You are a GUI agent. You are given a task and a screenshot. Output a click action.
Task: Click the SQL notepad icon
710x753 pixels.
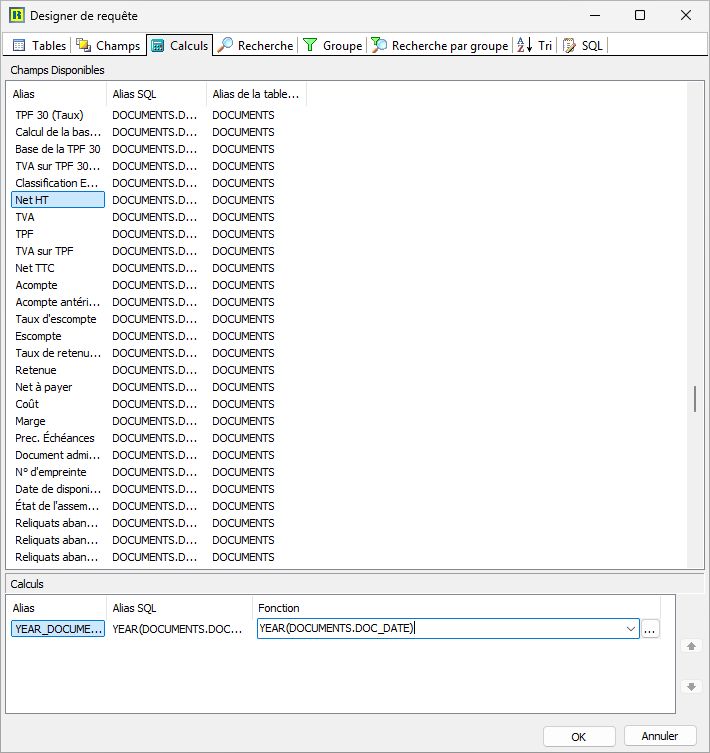(569, 46)
